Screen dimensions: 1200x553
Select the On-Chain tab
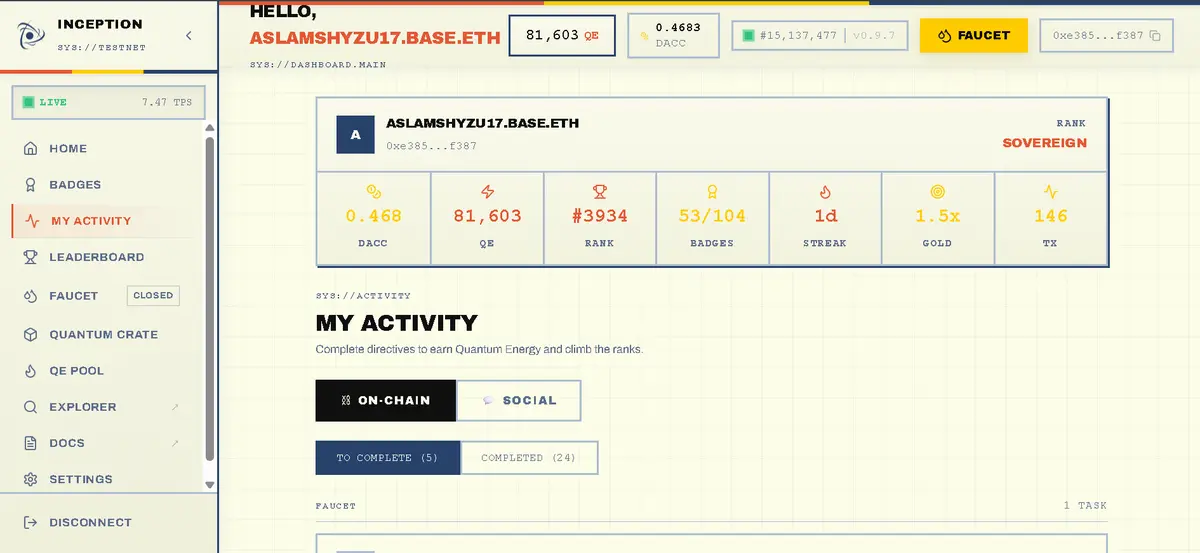tap(386, 400)
